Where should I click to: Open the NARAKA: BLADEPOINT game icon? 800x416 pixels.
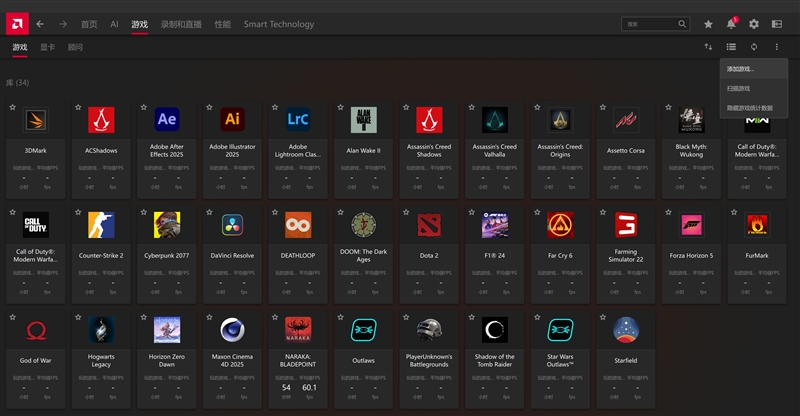(x=298, y=330)
